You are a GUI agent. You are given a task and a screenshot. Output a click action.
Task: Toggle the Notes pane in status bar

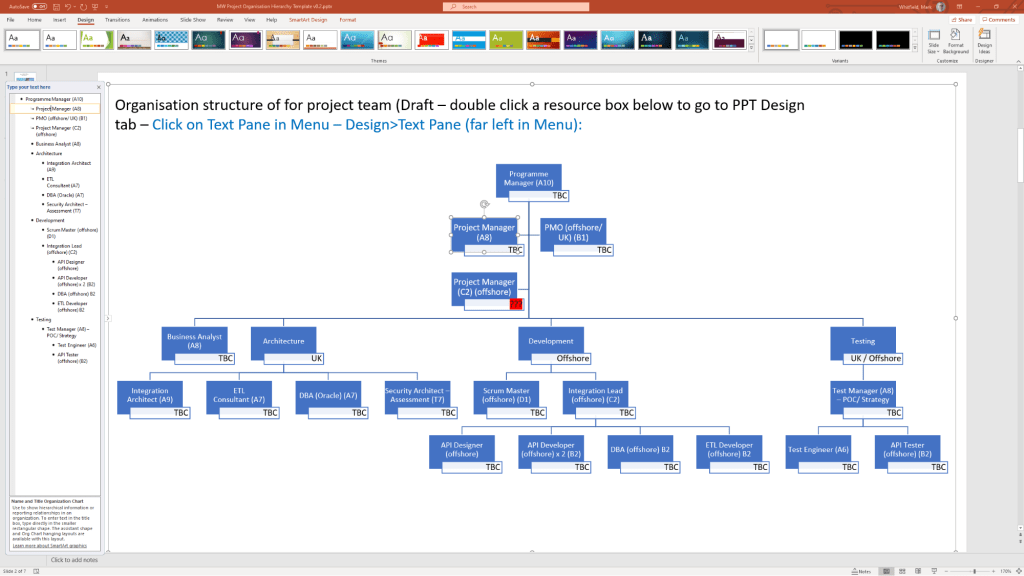tap(863, 570)
